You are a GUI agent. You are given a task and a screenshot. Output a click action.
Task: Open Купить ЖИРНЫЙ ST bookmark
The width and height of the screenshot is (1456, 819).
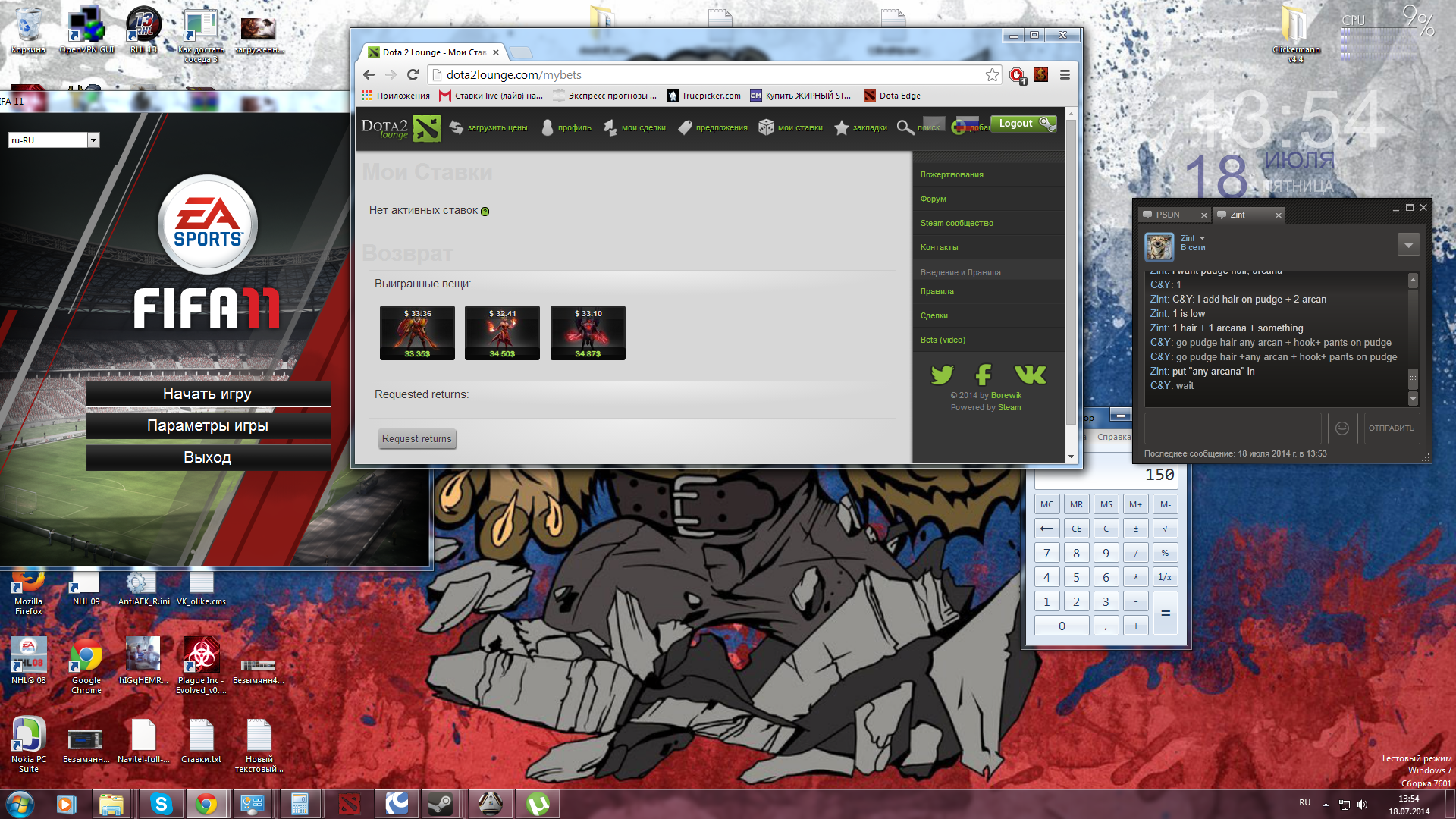(x=801, y=96)
